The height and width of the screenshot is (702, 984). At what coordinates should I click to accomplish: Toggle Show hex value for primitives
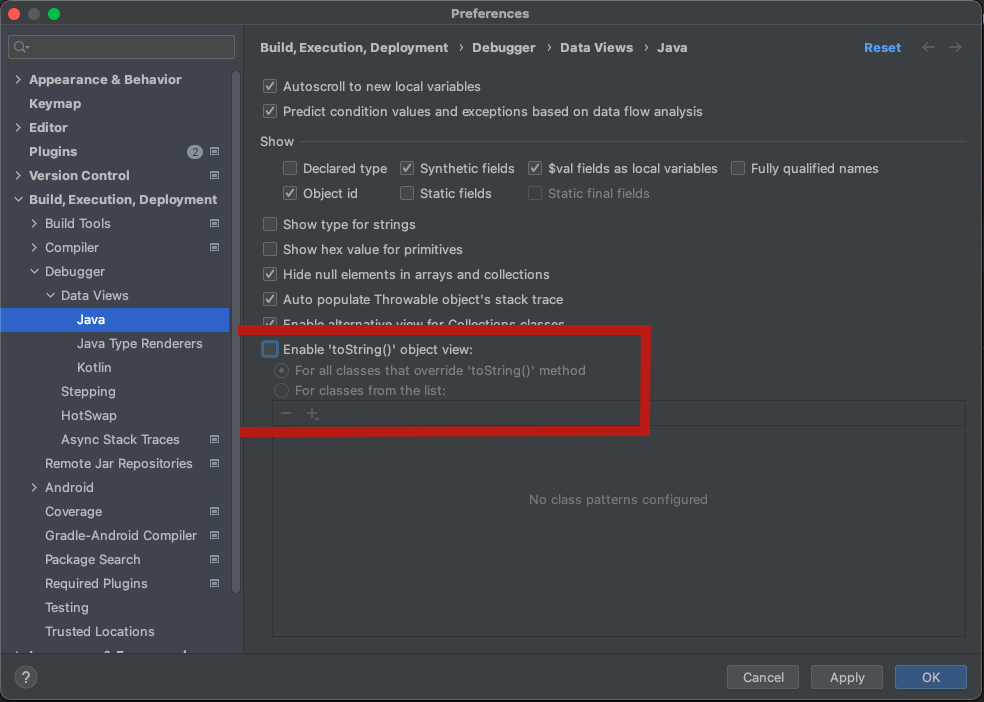tap(270, 249)
